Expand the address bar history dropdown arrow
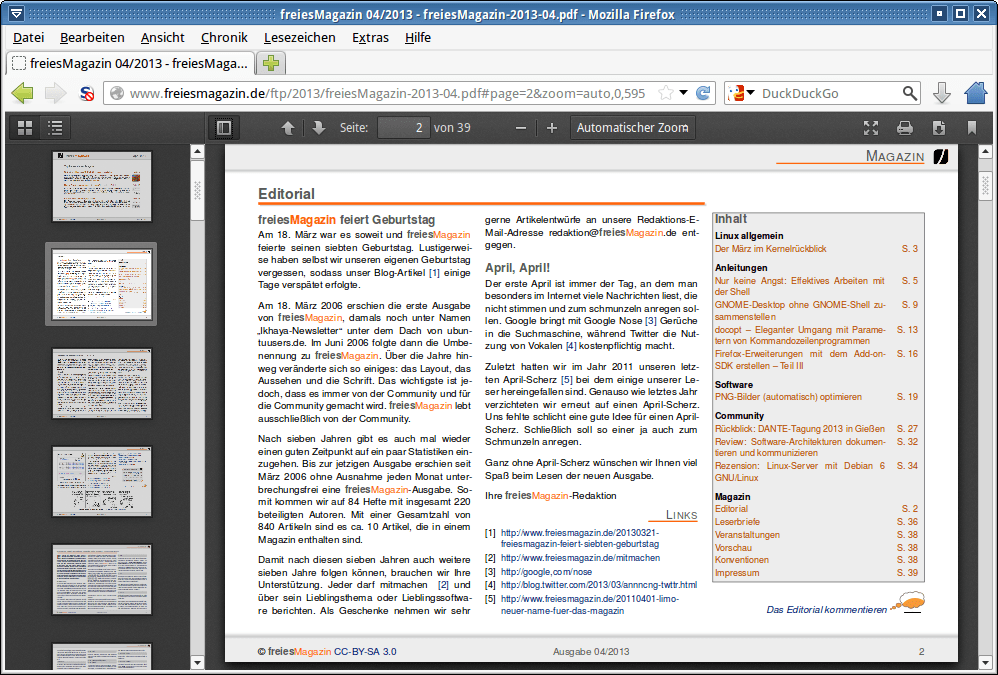 click(684, 93)
